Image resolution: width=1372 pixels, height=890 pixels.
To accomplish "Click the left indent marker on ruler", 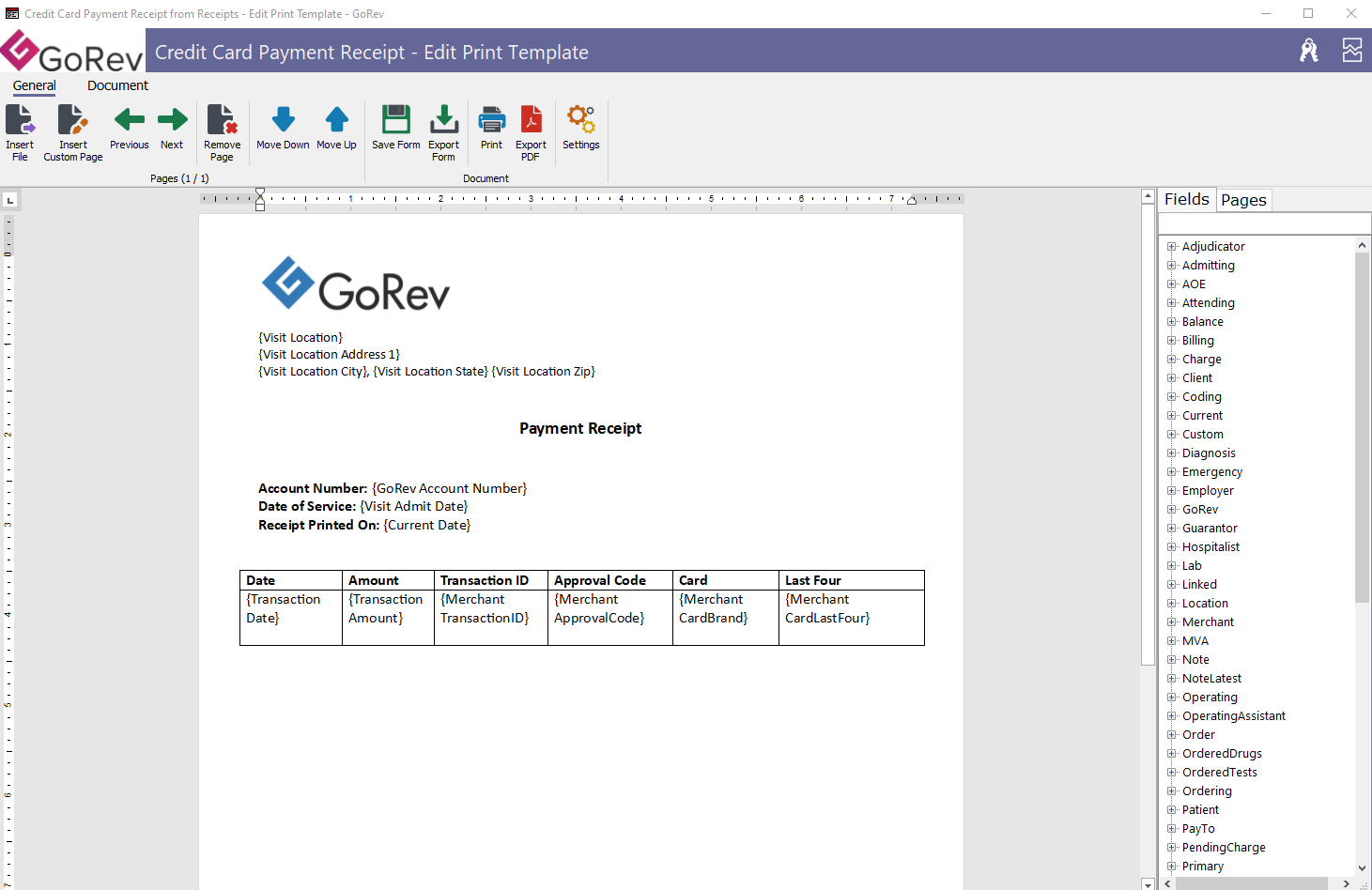I will point(260,199).
